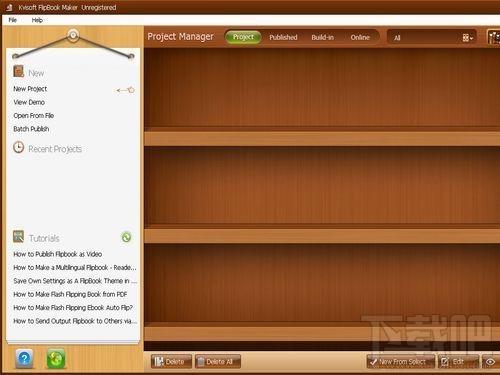
Task: Open tutorial How to Make a Multilingual Flipbook
Action: 75,268
